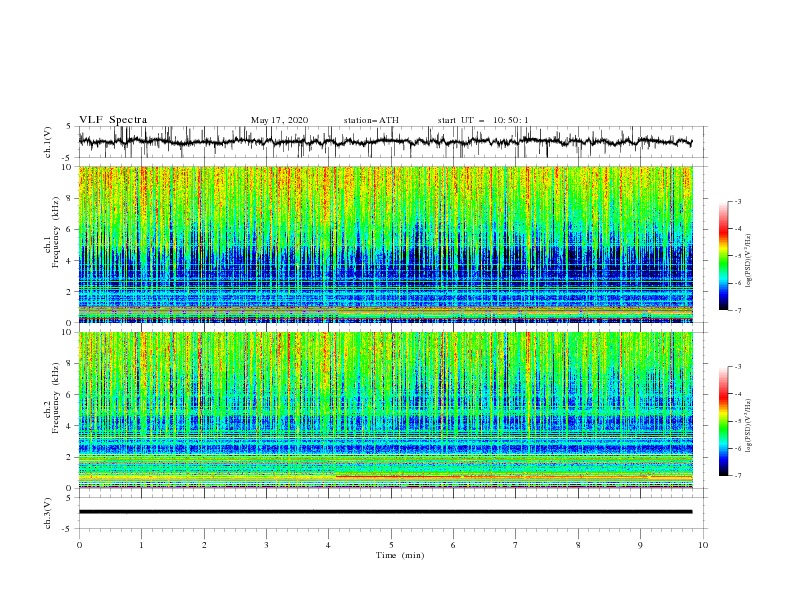Click the 'VLF Spectra' title text
Screen dimensions: 792x612
[x=113, y=120]
